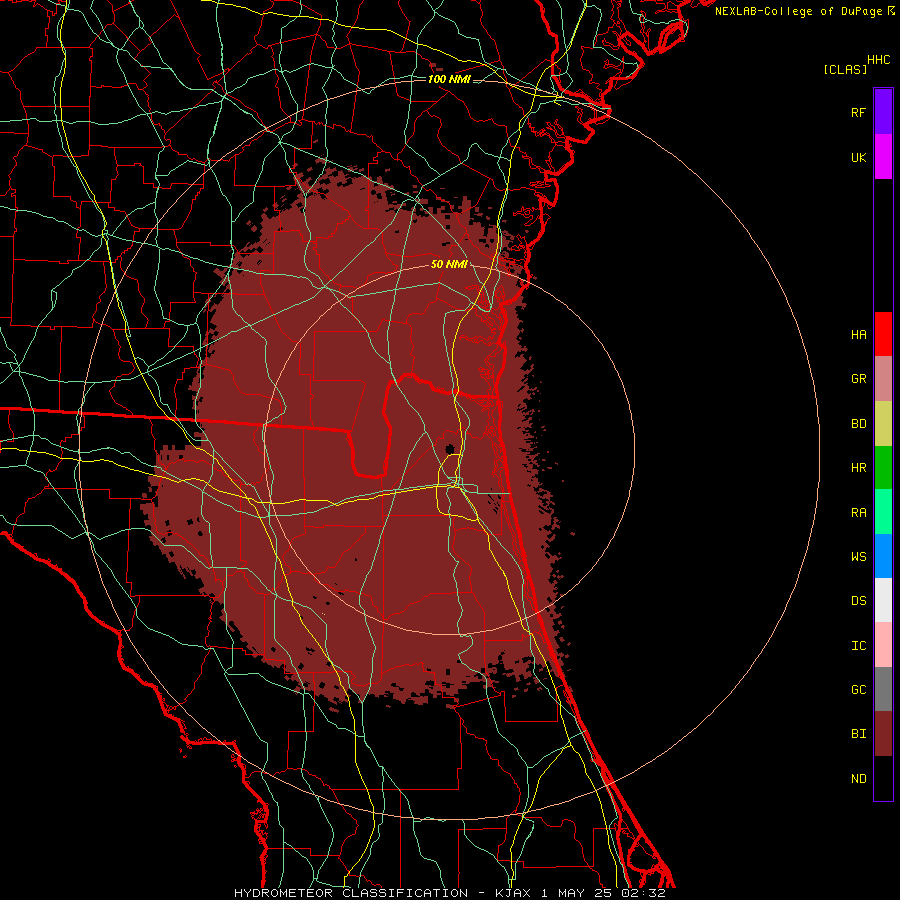
Task: Click the [CLAS] units label
Action: coord(845,69)
